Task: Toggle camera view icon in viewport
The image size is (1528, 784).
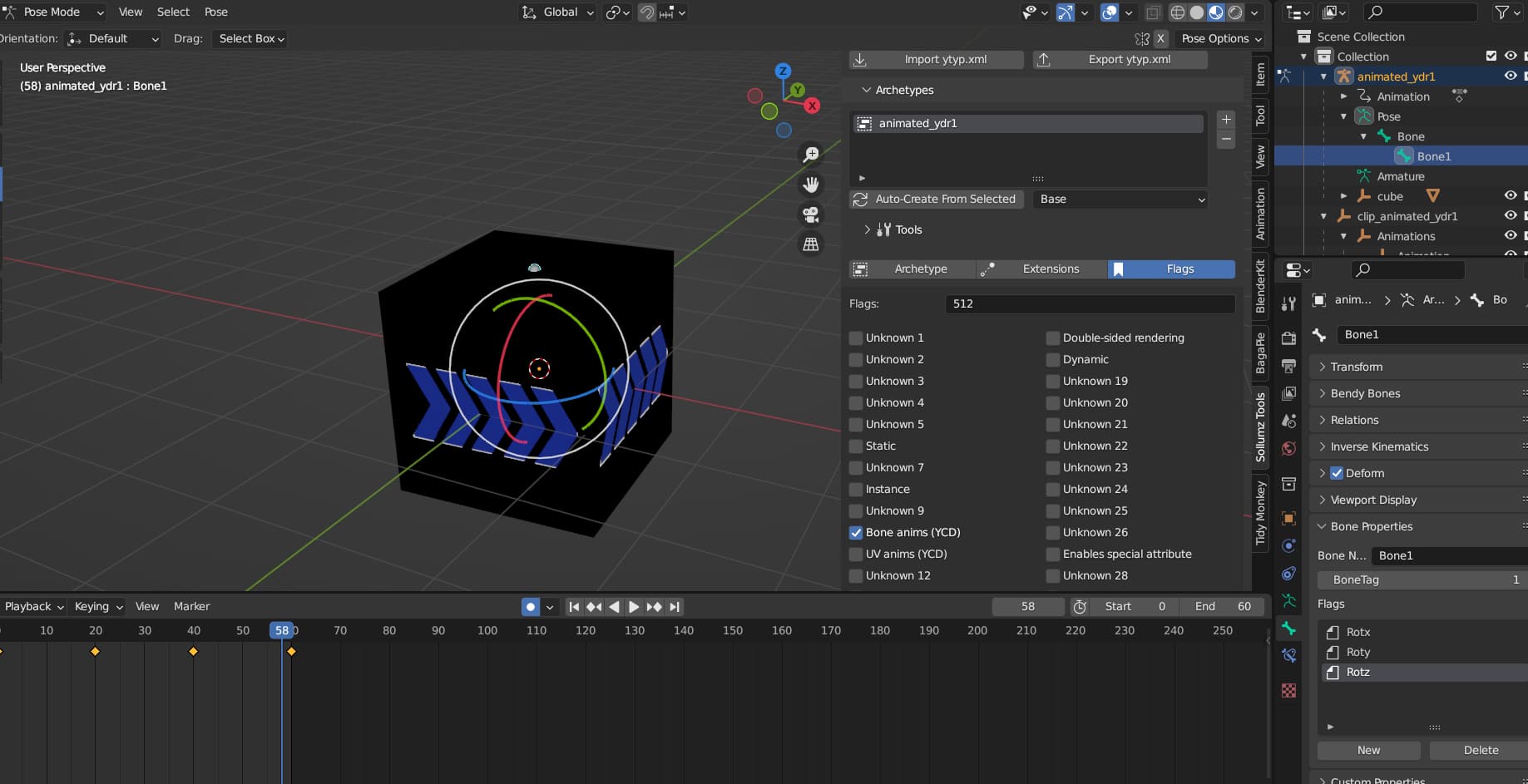Action: (x=811, y=214)
